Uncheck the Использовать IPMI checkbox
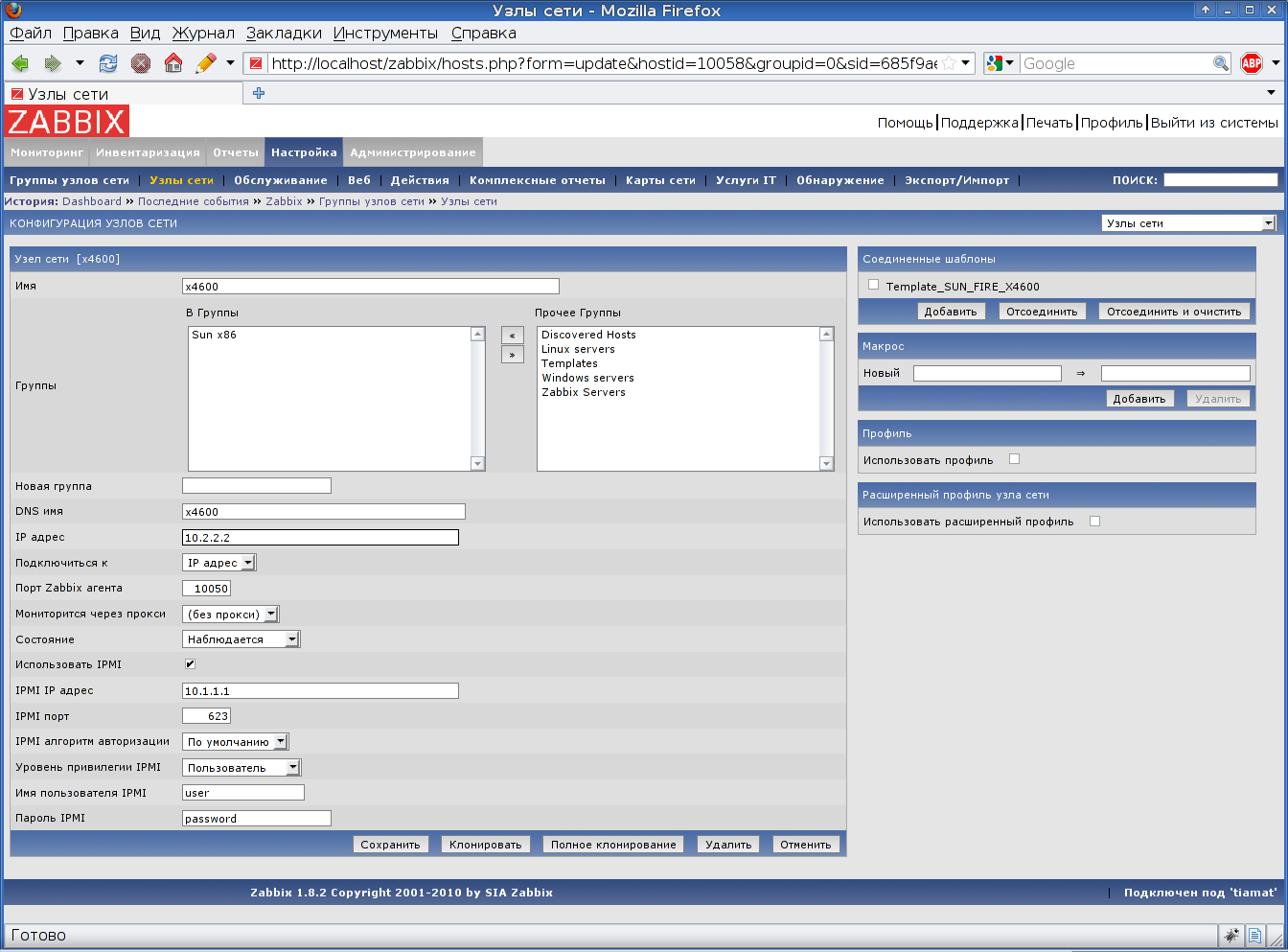This screenshot has height=952, width=1288. click(x=190, y=664)
